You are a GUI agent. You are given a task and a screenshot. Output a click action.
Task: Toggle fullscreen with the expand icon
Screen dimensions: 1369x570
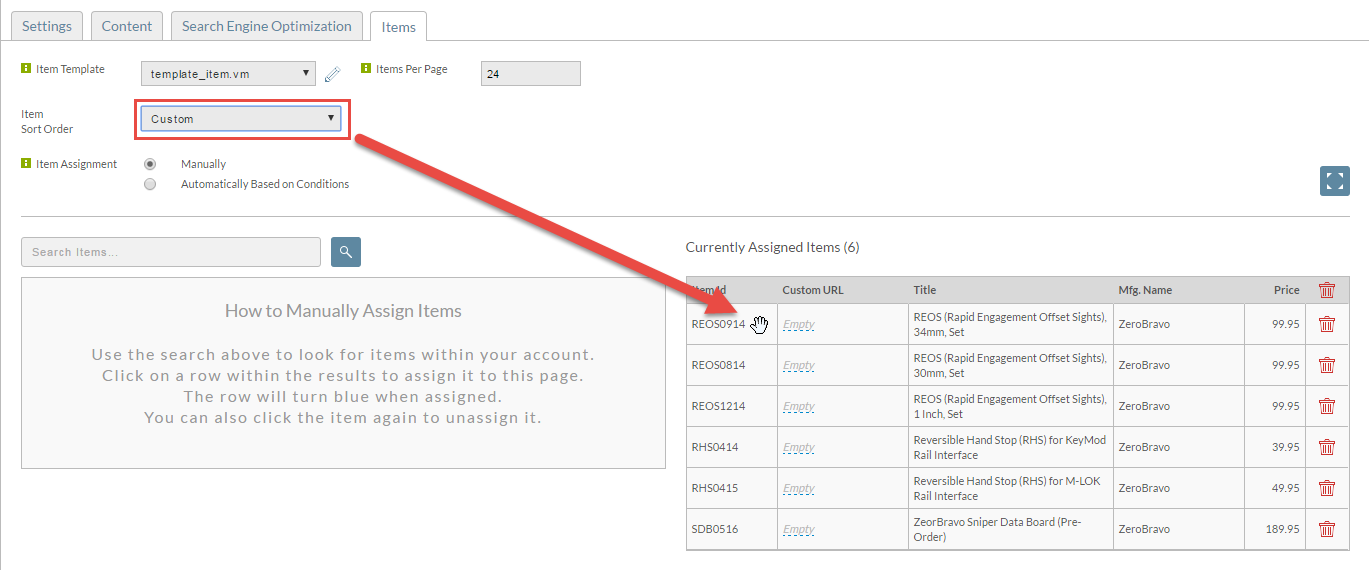coord(1335,181)
